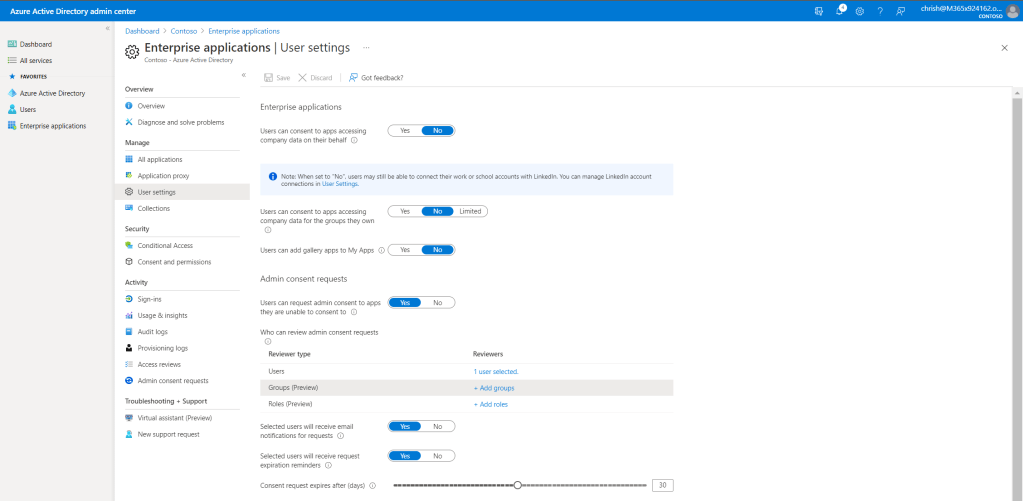This screenshot has width=1023, height=501.
Task: Click the notifications bell icon
Action: coord(840,10)
